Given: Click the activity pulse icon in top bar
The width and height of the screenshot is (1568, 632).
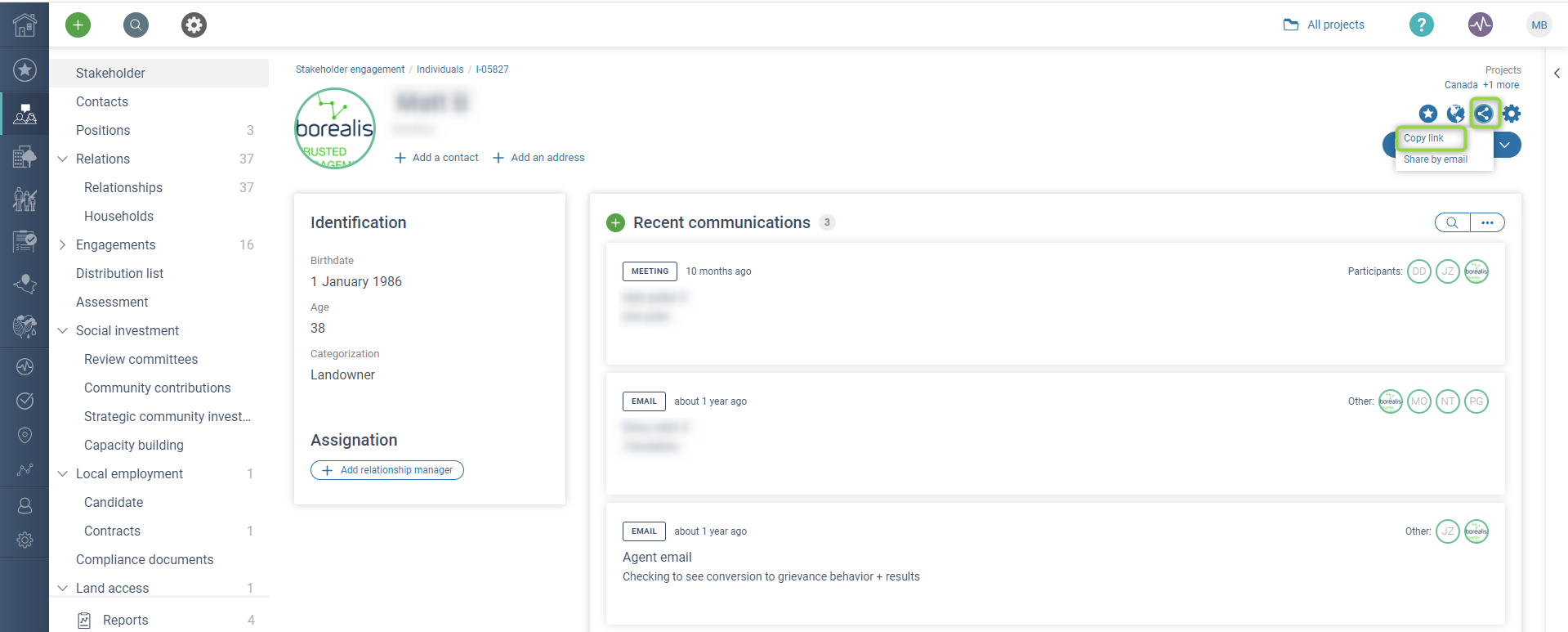Looking at the screenshot, I should pyautogui.click(x=1480, y=25).
